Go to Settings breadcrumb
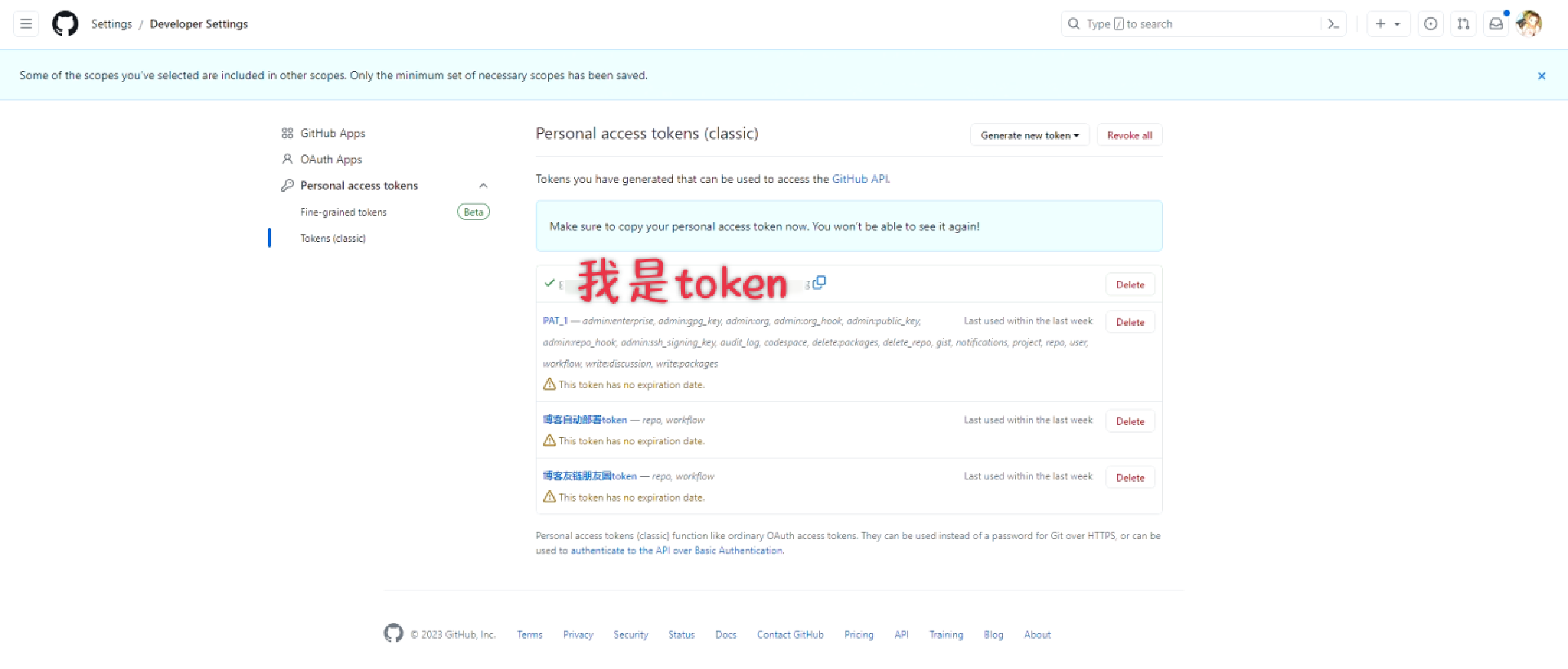1568x669 pixels. (x=111, y=24)
